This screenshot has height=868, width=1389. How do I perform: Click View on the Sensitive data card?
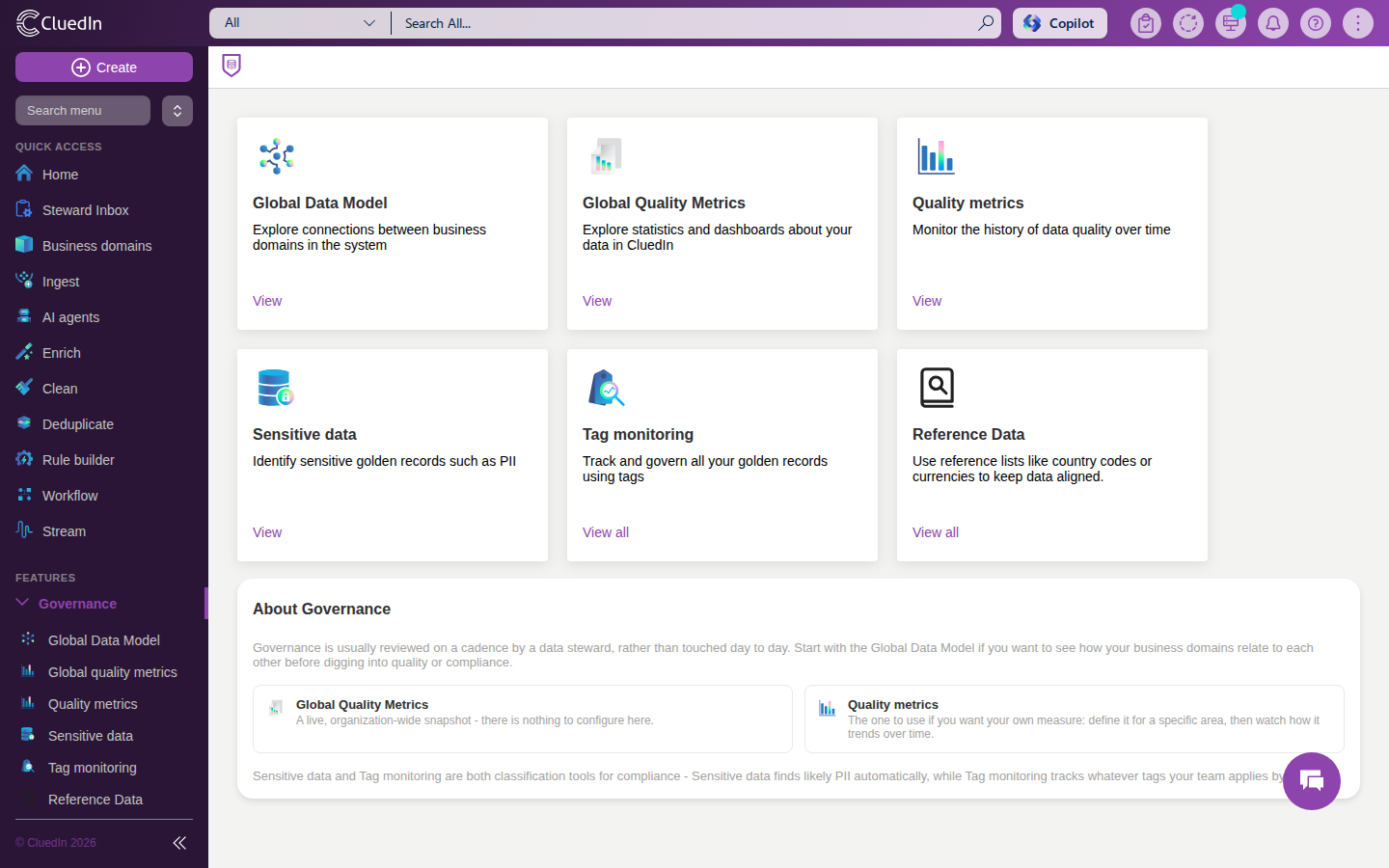[267, 532]
